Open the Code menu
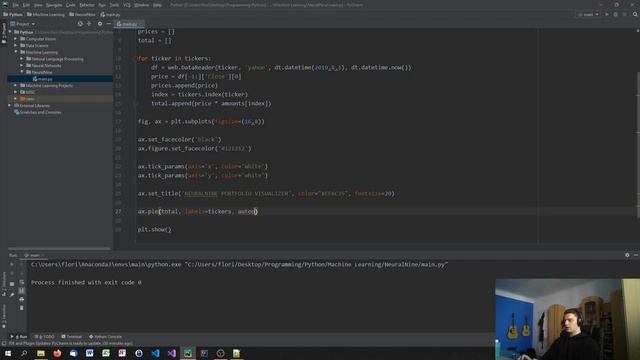 (71, 5)
